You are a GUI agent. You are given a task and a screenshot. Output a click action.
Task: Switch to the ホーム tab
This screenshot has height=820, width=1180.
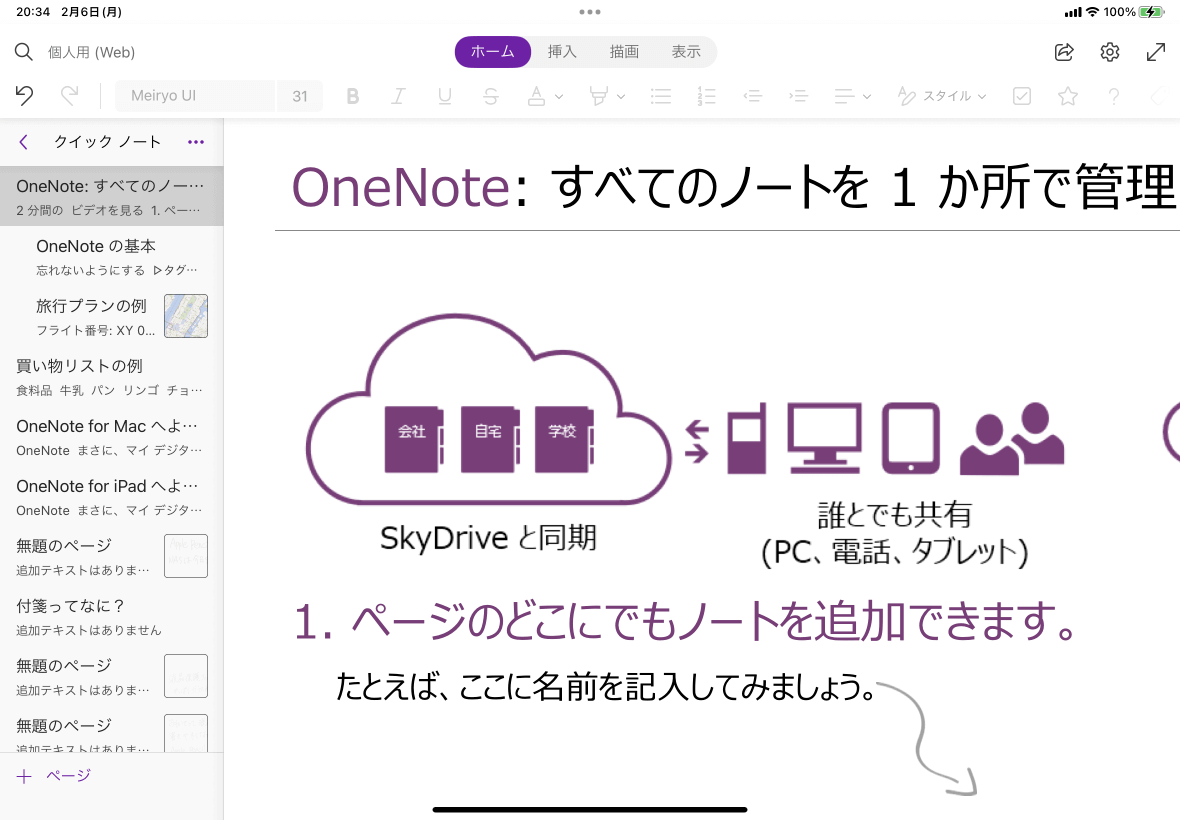(x=493, y=52)
